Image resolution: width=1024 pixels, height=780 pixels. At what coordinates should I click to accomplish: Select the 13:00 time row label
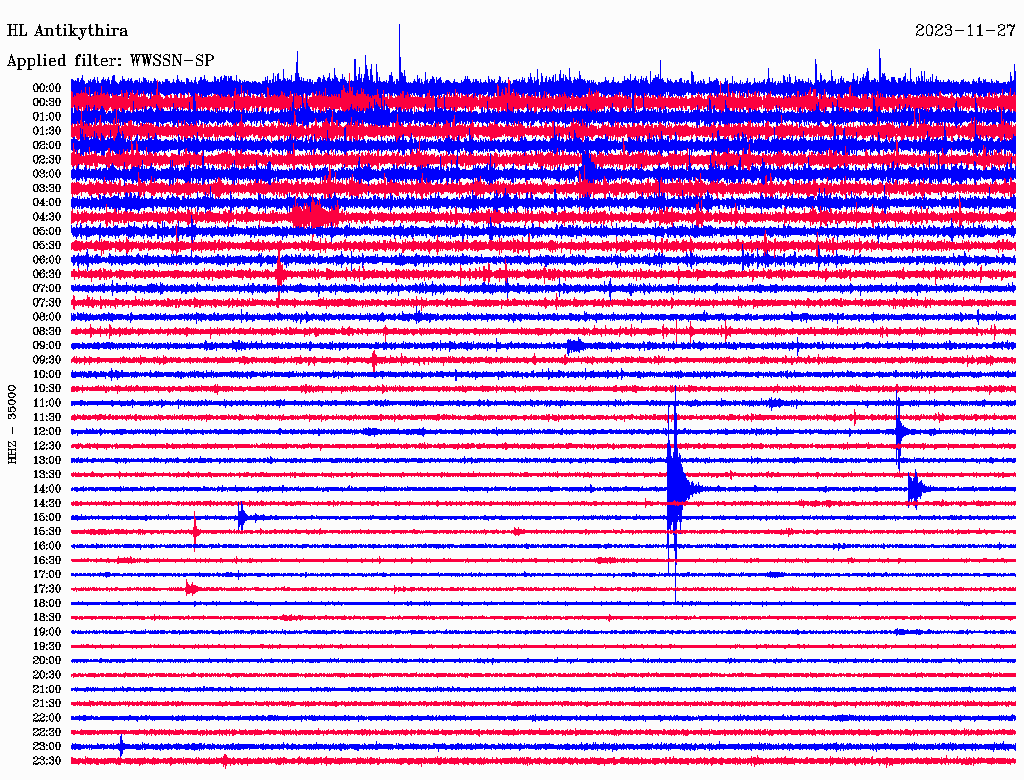pyautogui.click(x=47, y=461)
